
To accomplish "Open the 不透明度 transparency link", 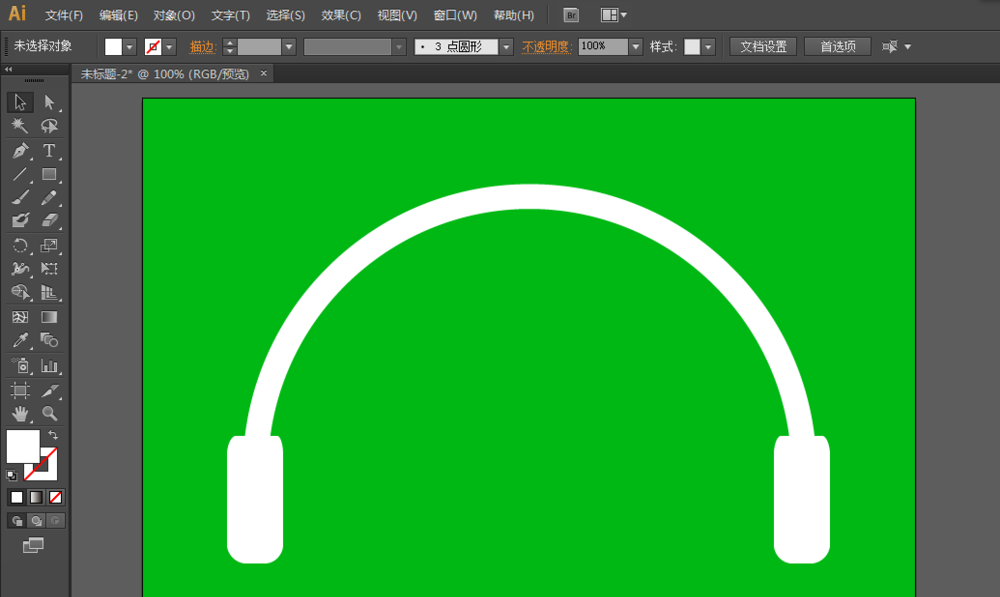I will (x=545, y=47).
